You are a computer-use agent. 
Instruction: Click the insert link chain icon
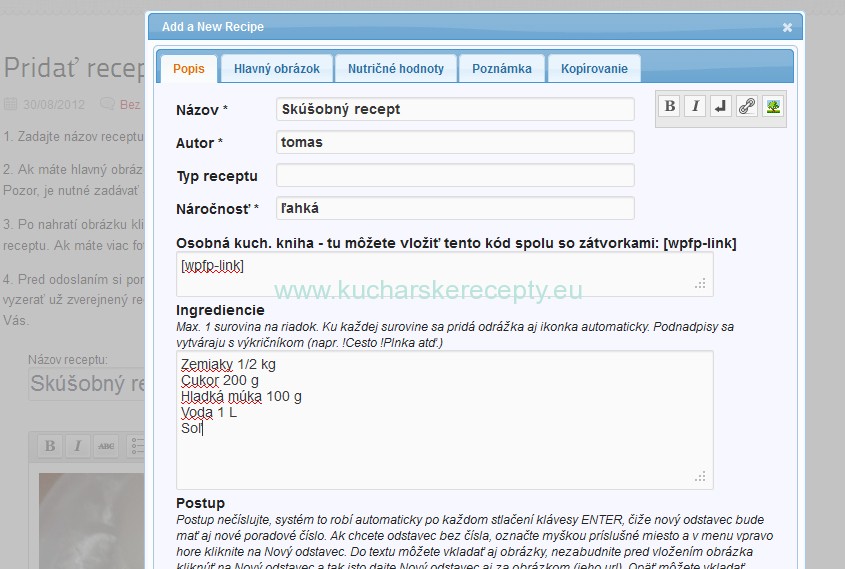coord(747,106)
